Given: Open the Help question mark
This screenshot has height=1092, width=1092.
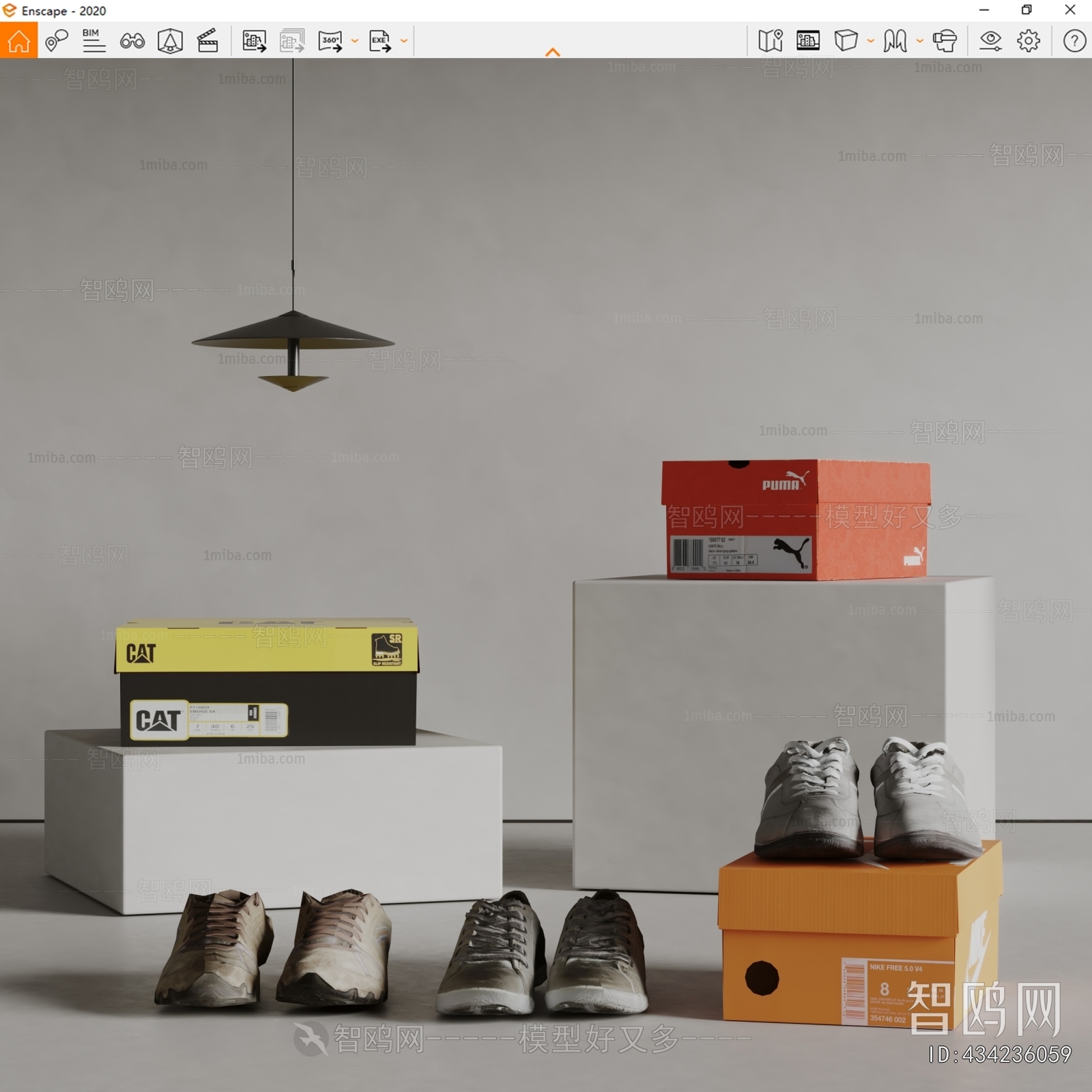Looking at the screenshot, I should coord(1074,41).
